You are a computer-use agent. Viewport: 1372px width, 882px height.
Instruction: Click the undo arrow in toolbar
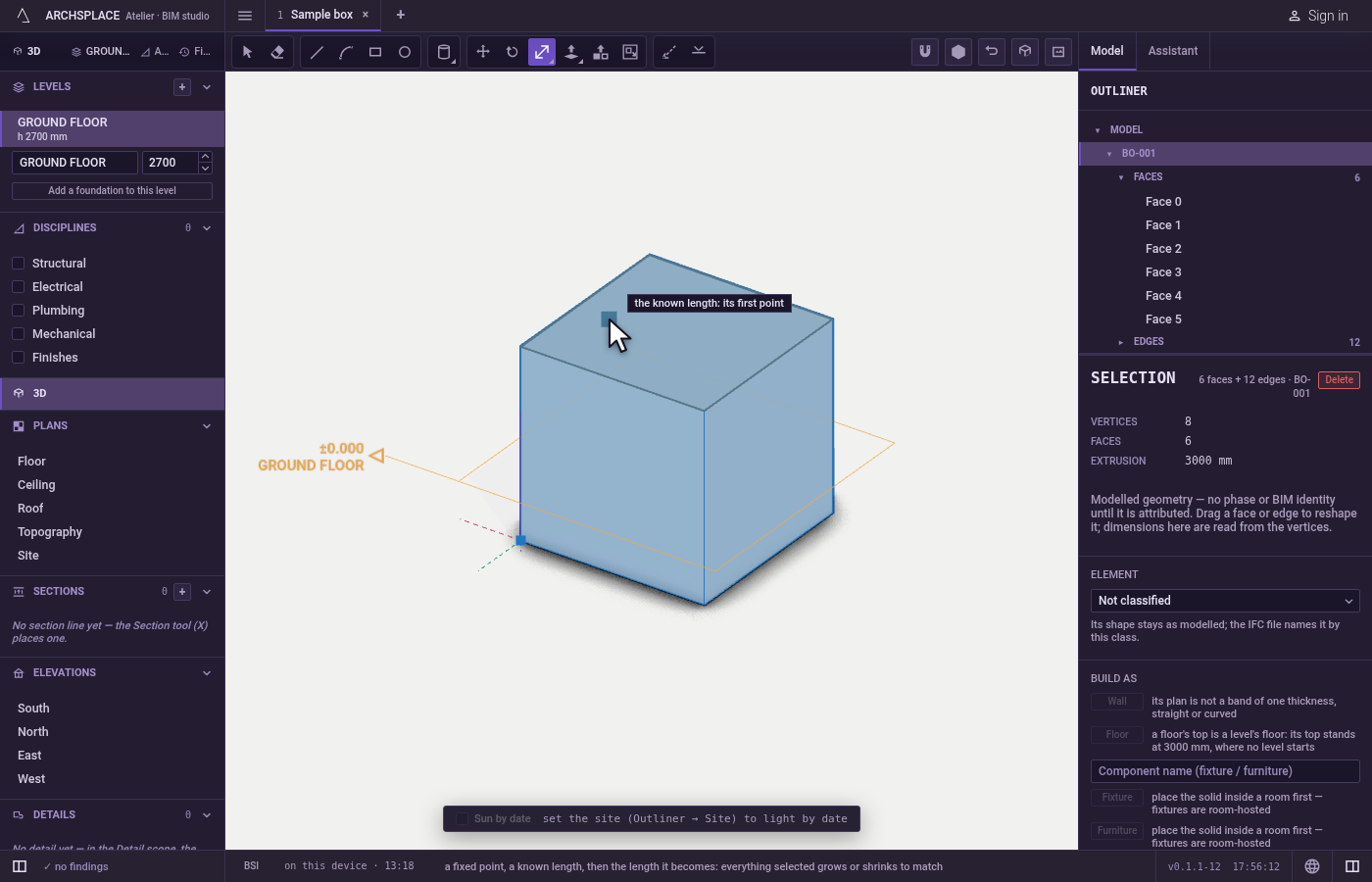(x=992, y=52)
